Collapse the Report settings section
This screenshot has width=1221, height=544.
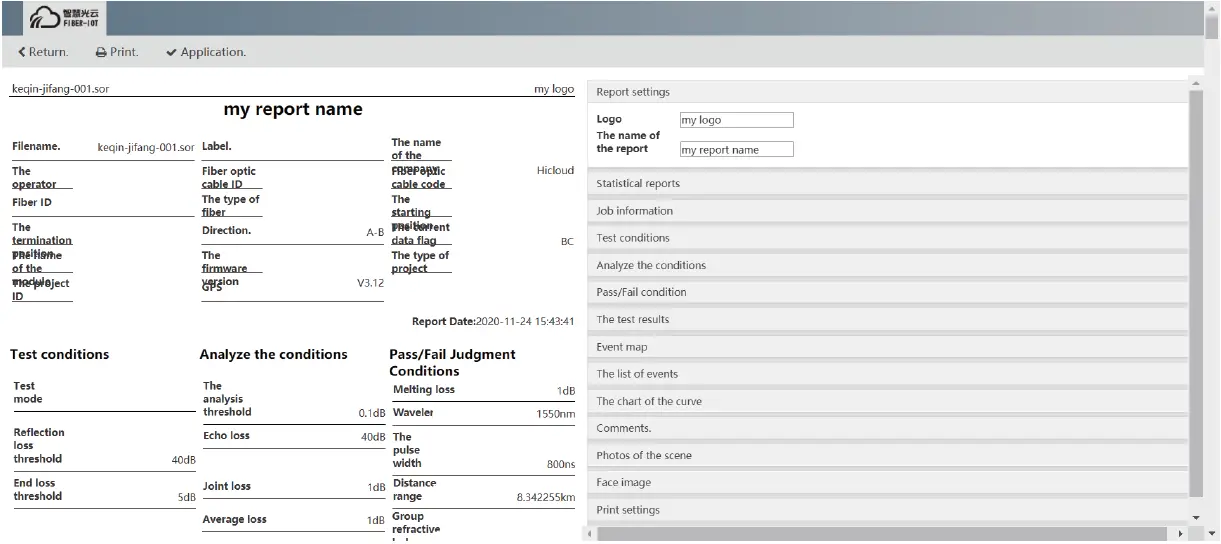633,92
